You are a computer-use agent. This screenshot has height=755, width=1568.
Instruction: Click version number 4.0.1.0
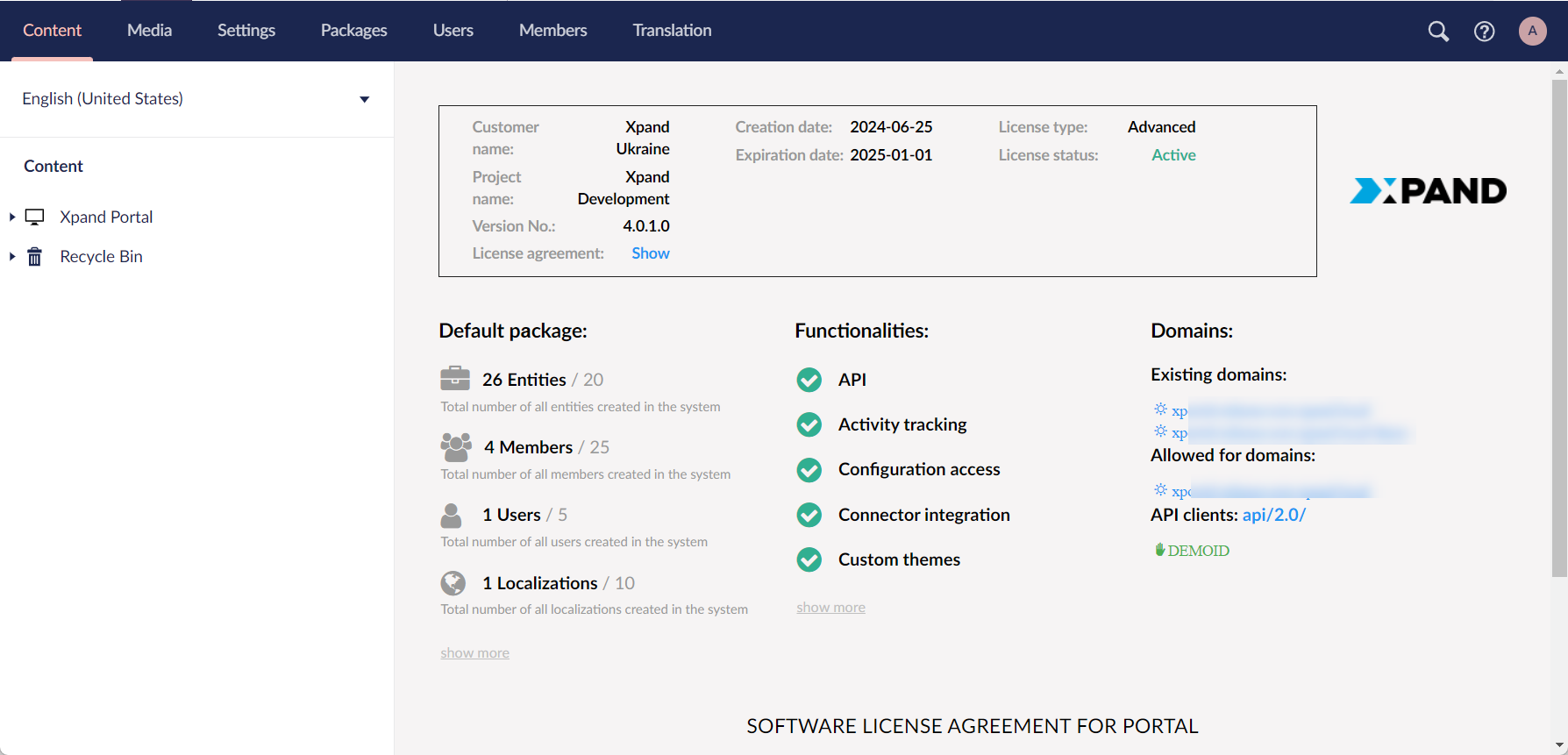tap(646, 226)
